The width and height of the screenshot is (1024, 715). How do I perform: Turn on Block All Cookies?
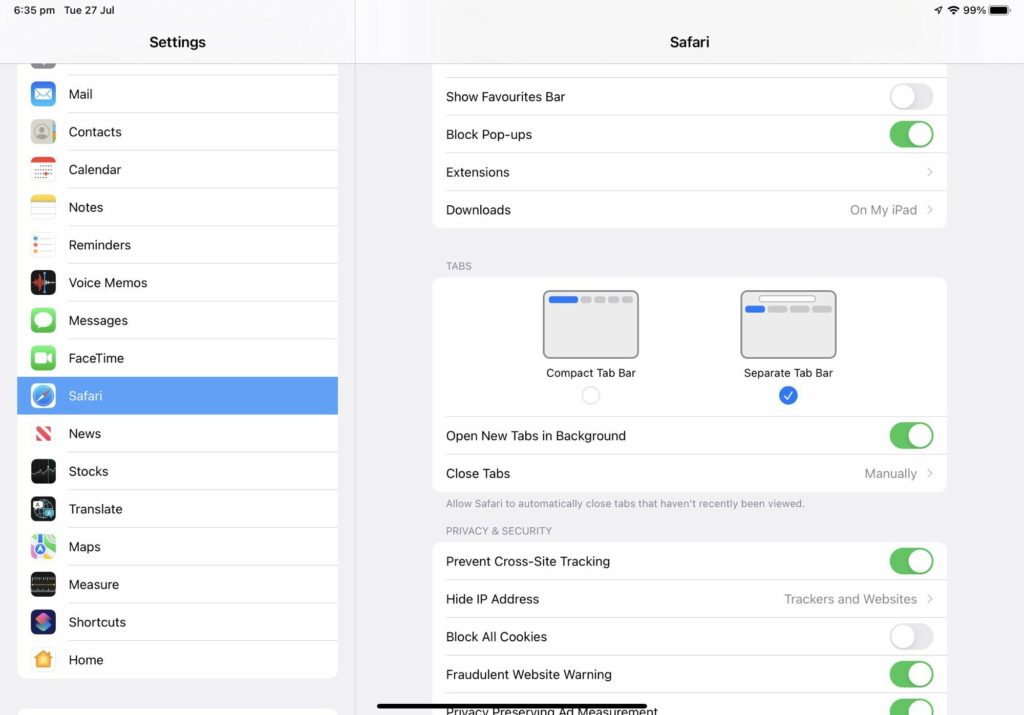point(910,636)
